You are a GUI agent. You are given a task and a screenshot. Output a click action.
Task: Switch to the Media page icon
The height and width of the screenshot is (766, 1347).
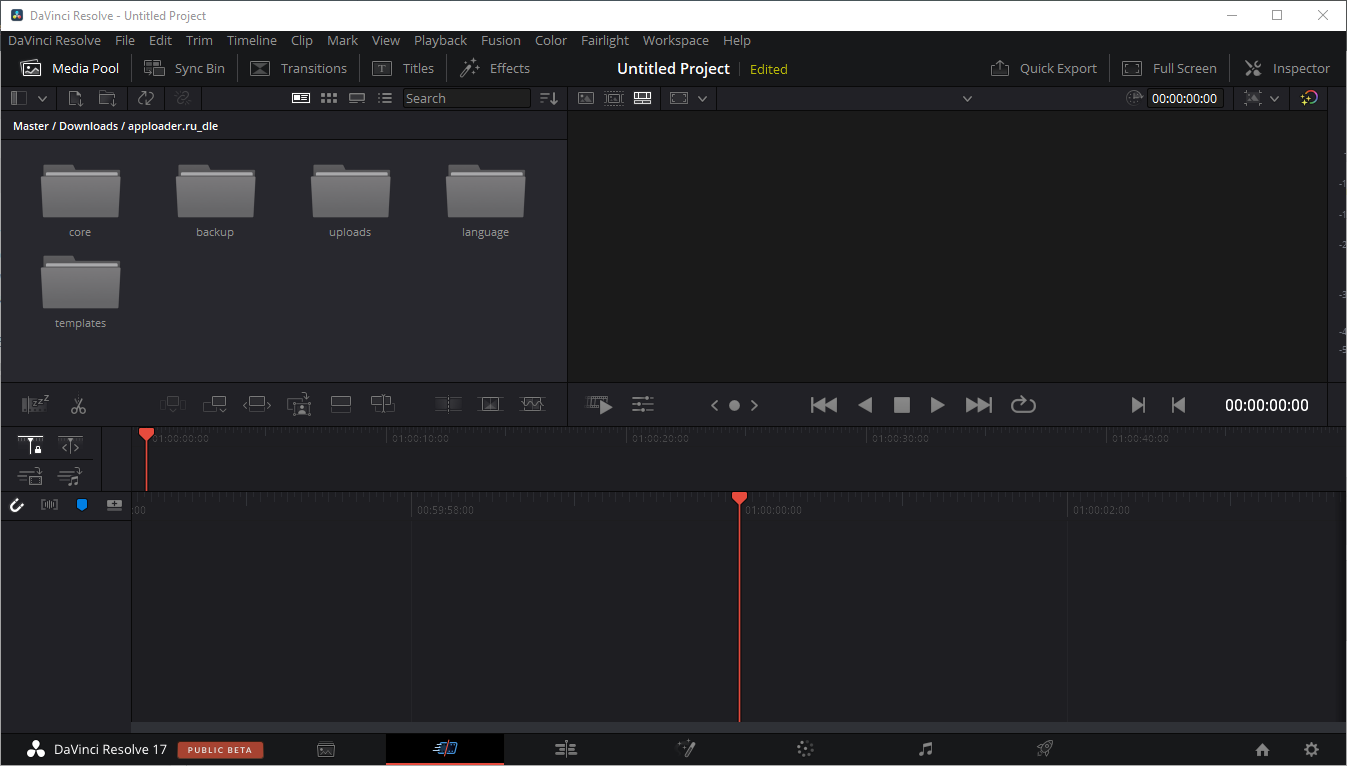(x=325, y=749)
